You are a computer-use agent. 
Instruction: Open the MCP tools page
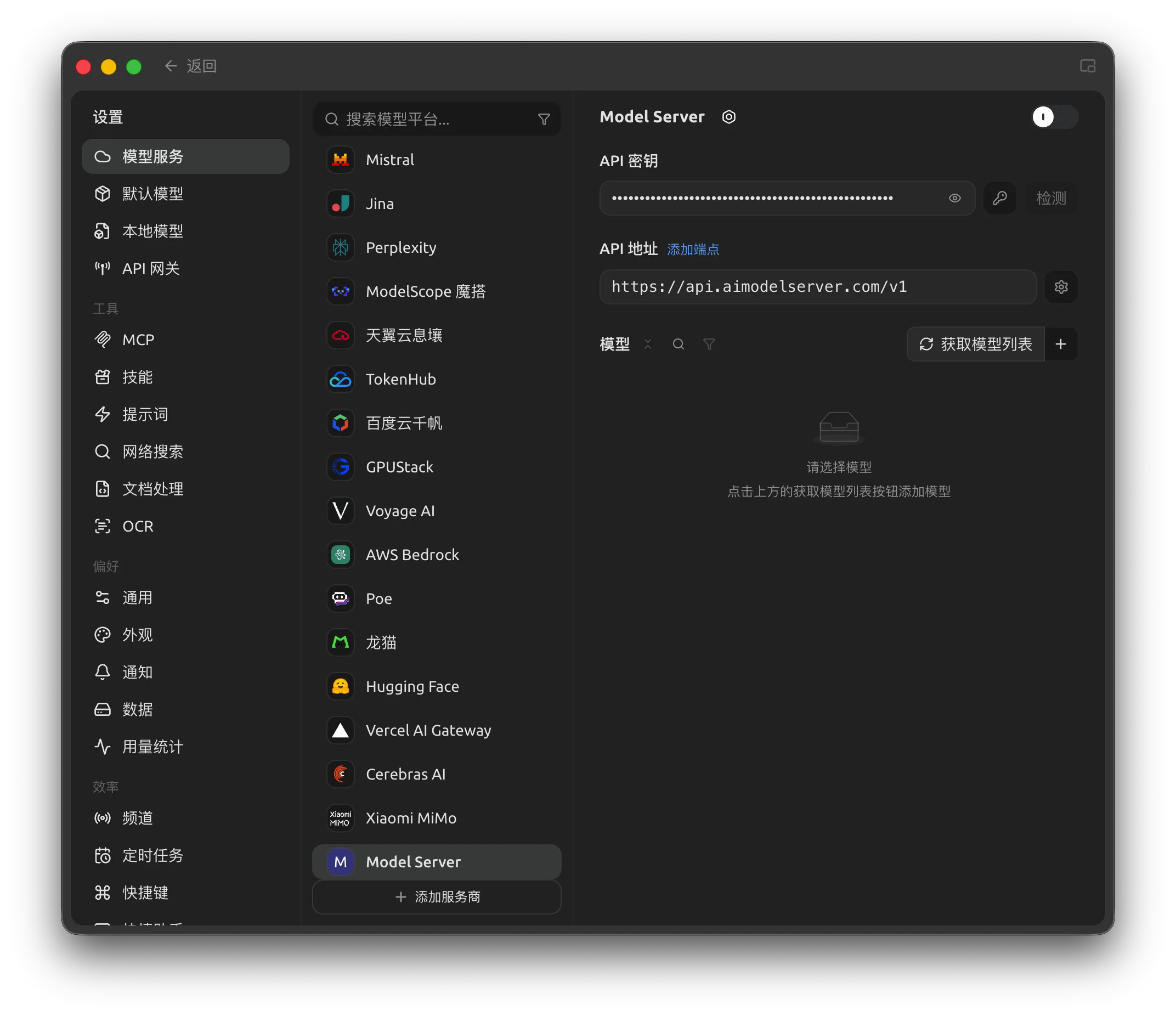185,340
